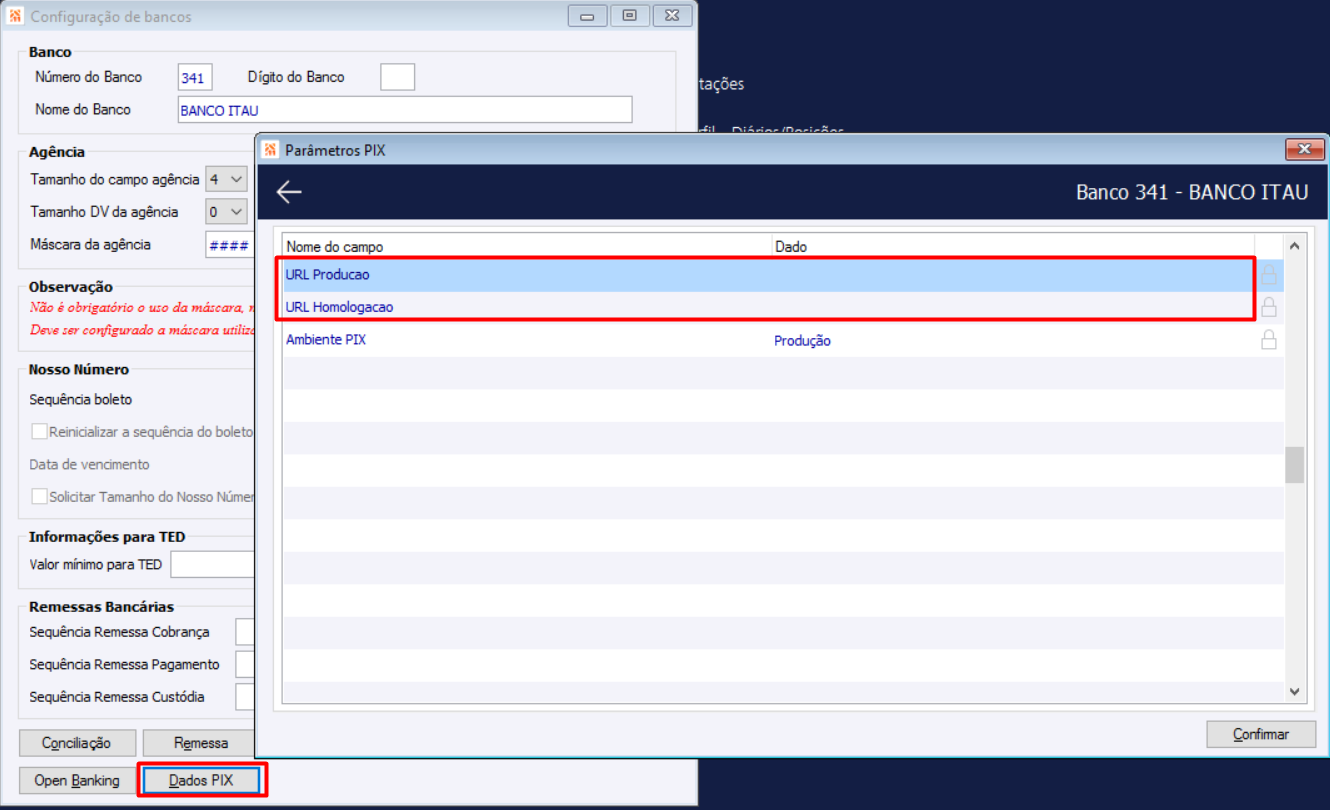1330x810 pixels.
Task: Click the Parâmetros PIX window title icon
Action: click(x=269, y=150)
